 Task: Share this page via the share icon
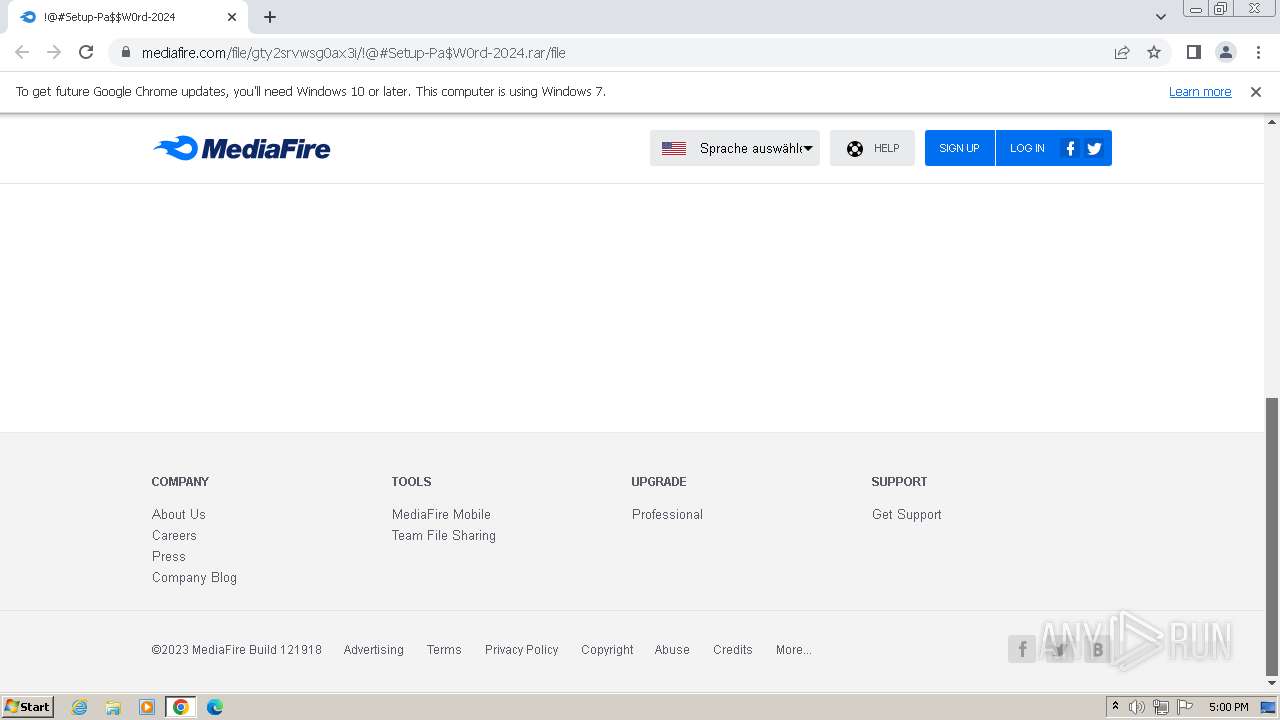[x=1122, y=52]
